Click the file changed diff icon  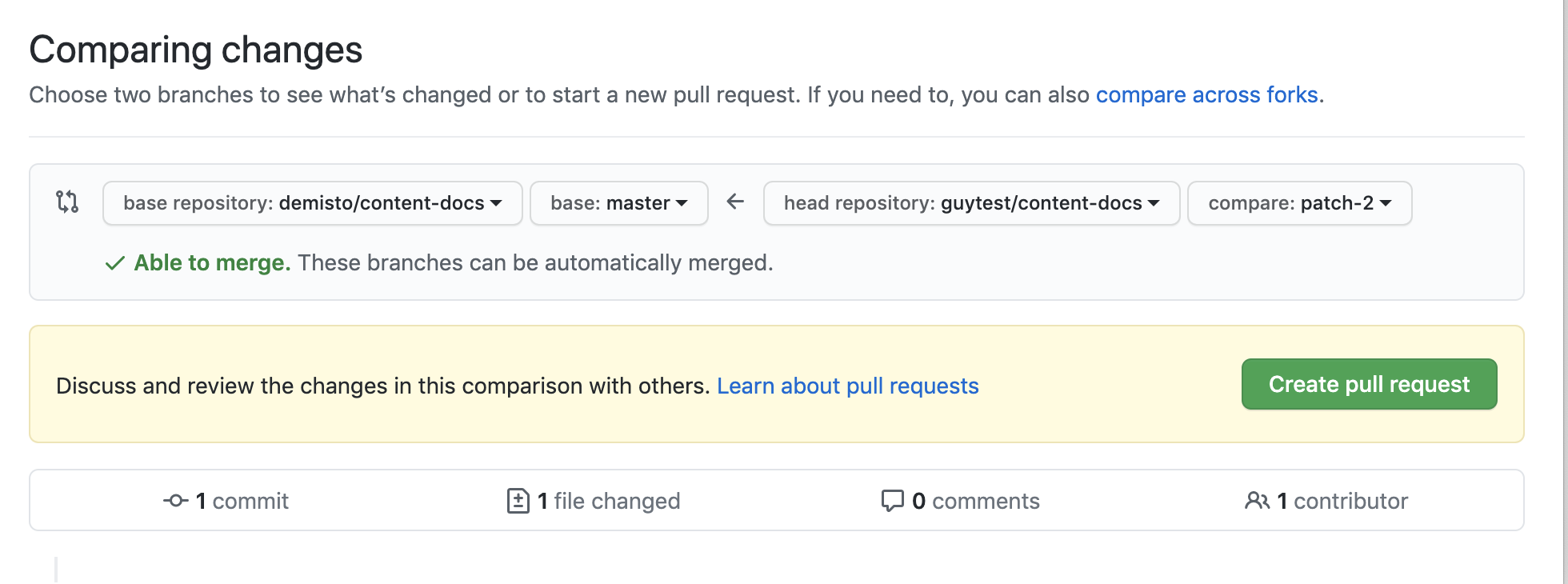click(x=518, y=501)
